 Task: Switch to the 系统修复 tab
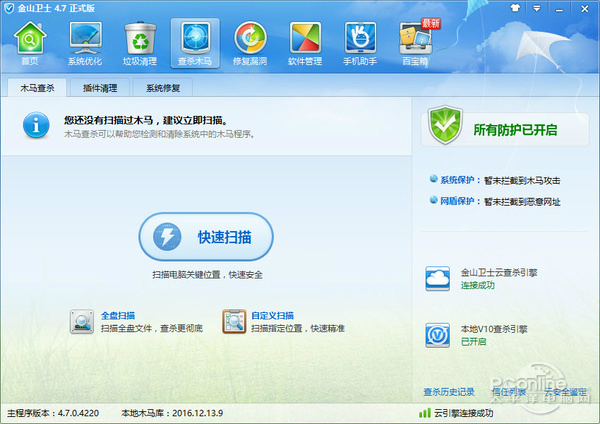click(163, 88)
